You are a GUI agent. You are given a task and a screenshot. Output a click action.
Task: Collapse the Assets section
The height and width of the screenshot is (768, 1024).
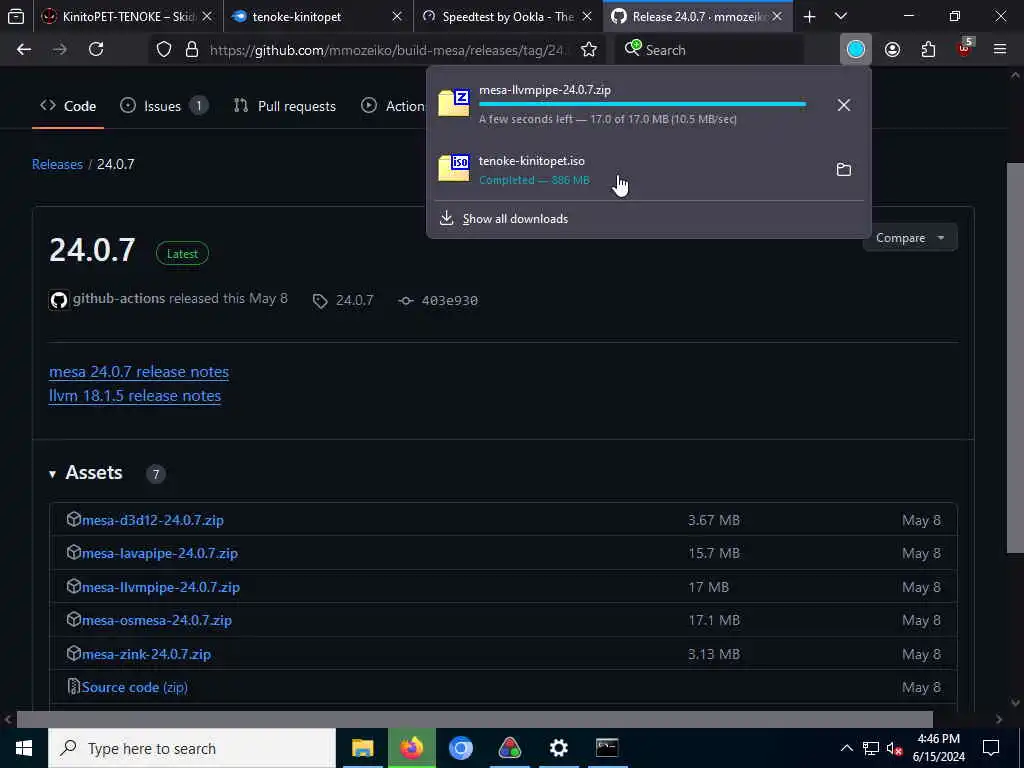[x=86, y=473]
